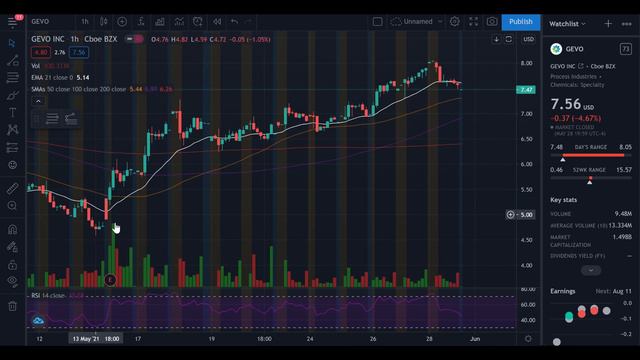Viewport: 640px width, 360px height.
Task: Open the chart layout selector square icon
Action: (x=378, y=22)
